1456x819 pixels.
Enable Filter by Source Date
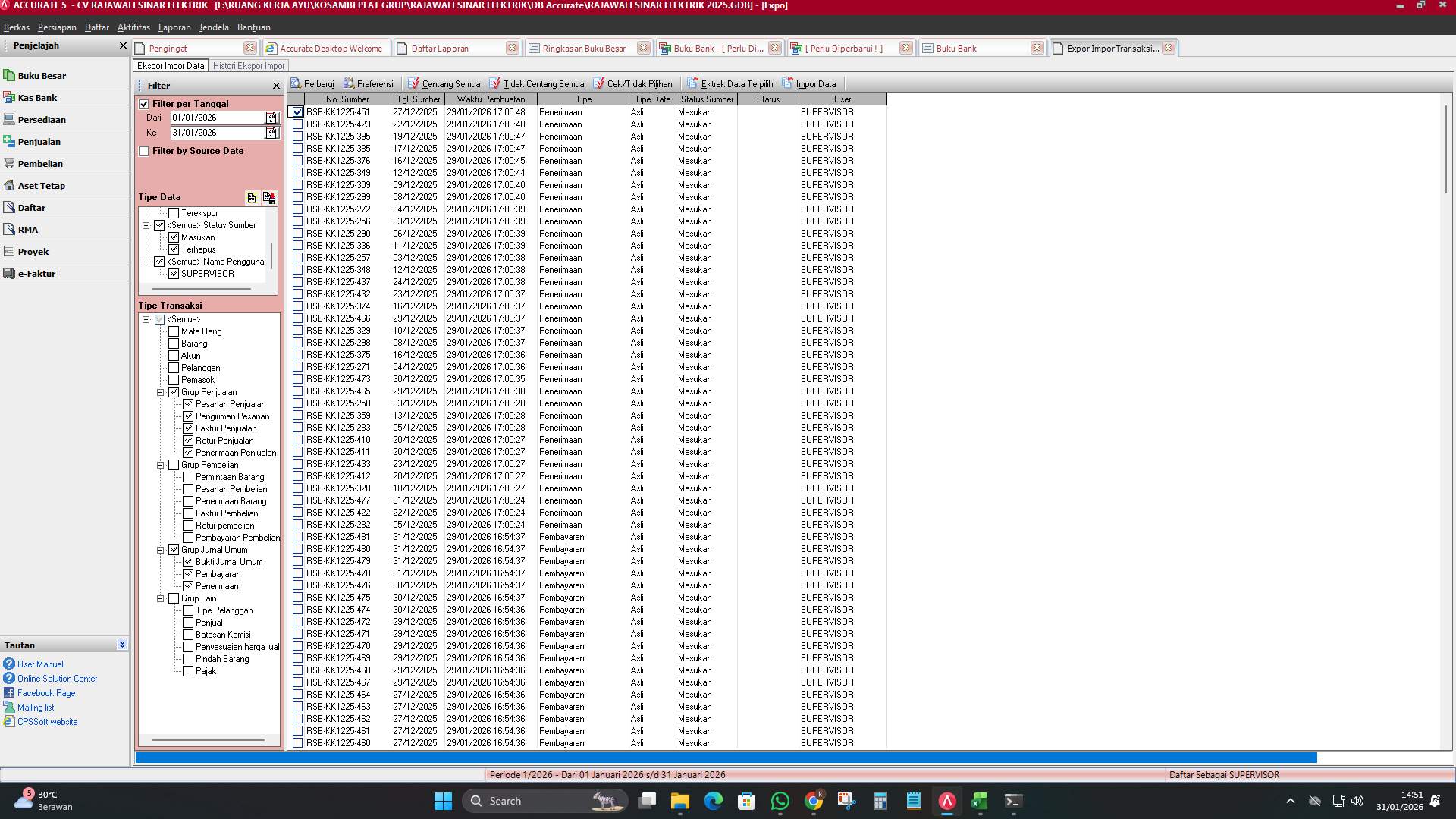pos(144,151)
